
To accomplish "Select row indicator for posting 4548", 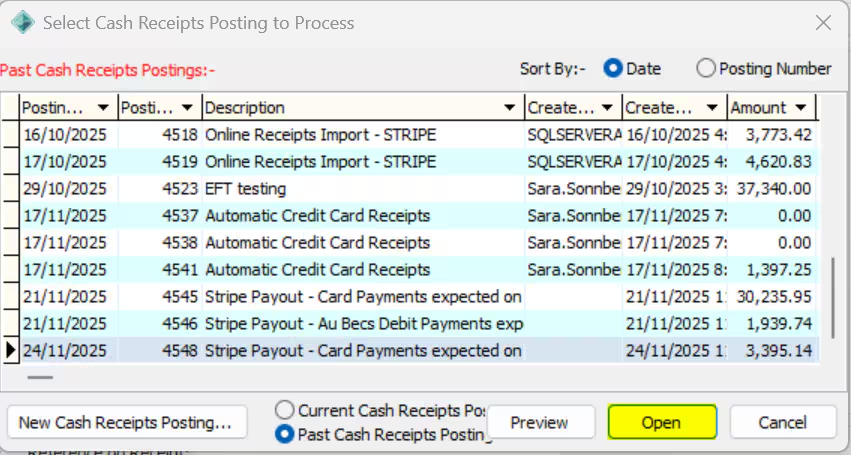I will click(x=11, y=350).
